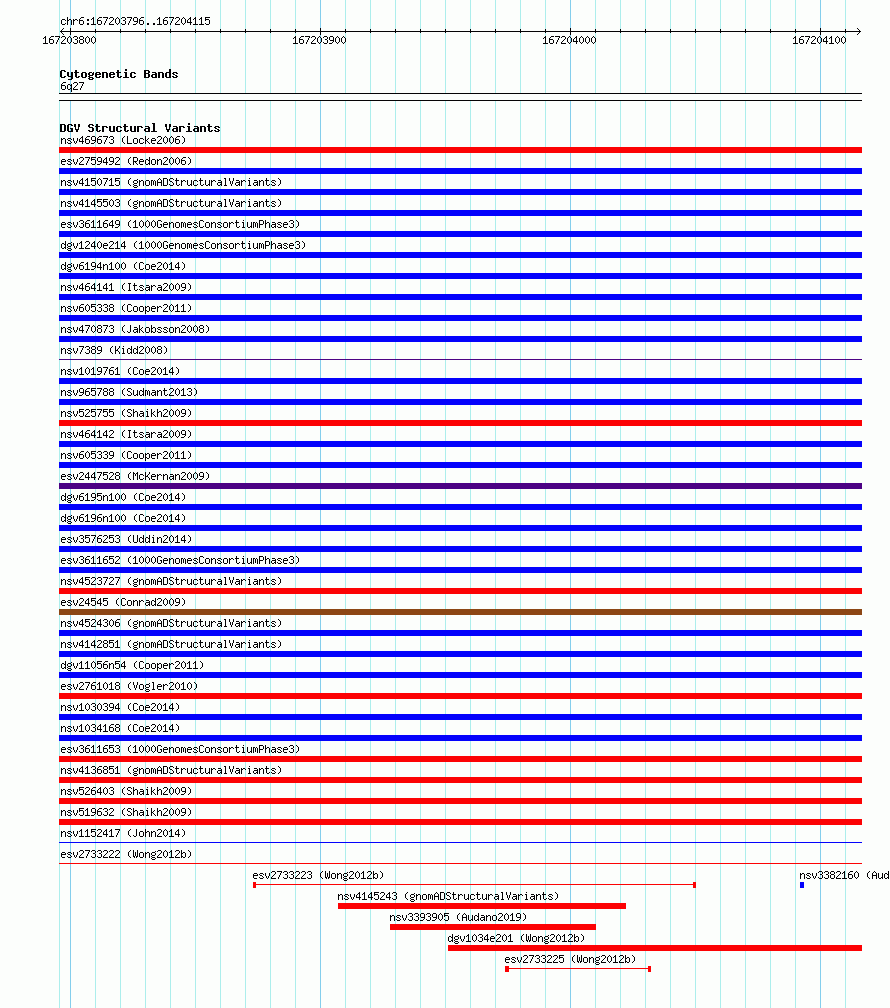Screen dimensions: 890x1008
Task: Select the dgv1034e201 (Wong2012b) label
Action: (516, 939)
